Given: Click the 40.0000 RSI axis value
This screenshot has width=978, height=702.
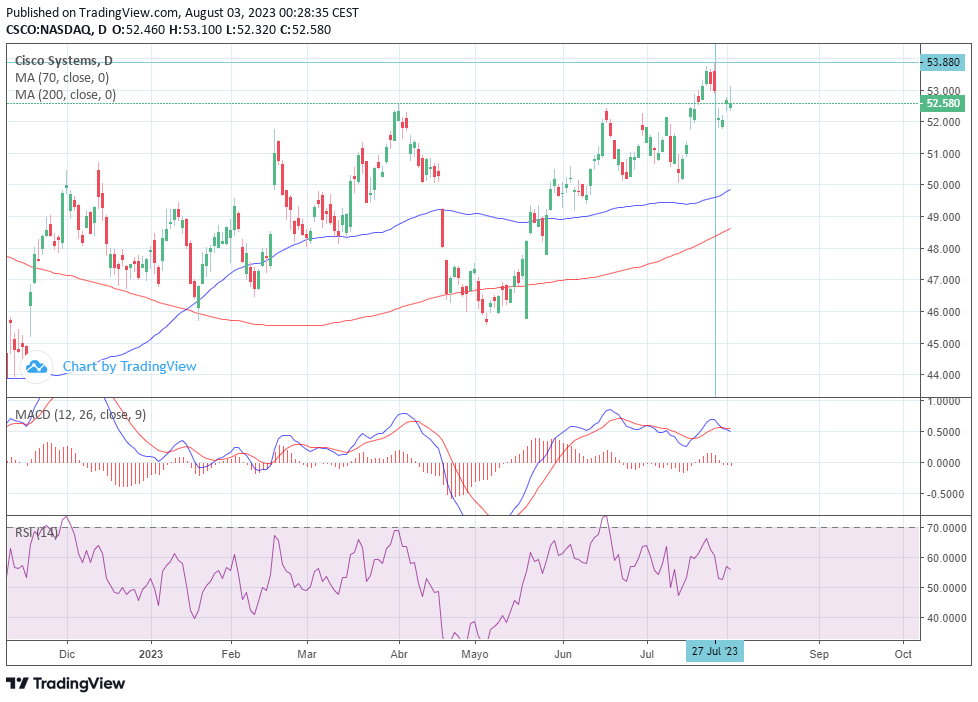Looking at the screenshot, I should 947,618.
